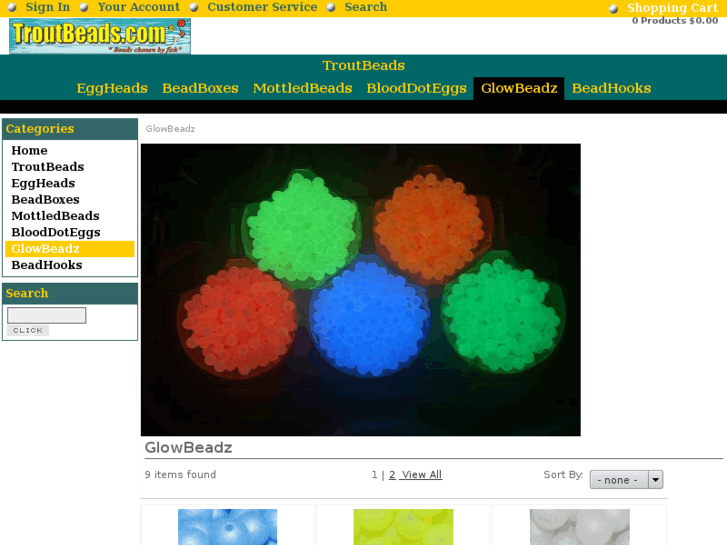Viewport: 727px width, 545px height.
Task: Open the white beads product thumbnail
Action: coord(580,527)
